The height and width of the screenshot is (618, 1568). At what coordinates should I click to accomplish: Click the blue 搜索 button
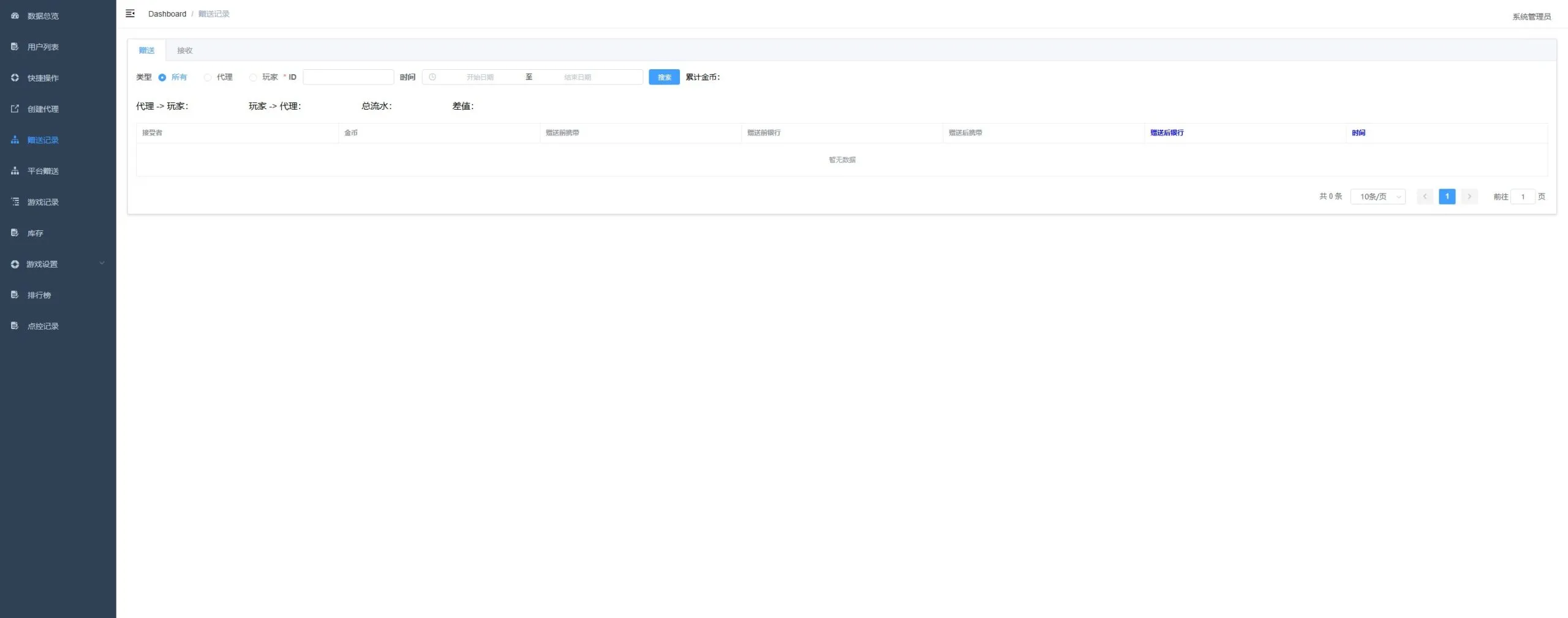[x=664, y=77]
